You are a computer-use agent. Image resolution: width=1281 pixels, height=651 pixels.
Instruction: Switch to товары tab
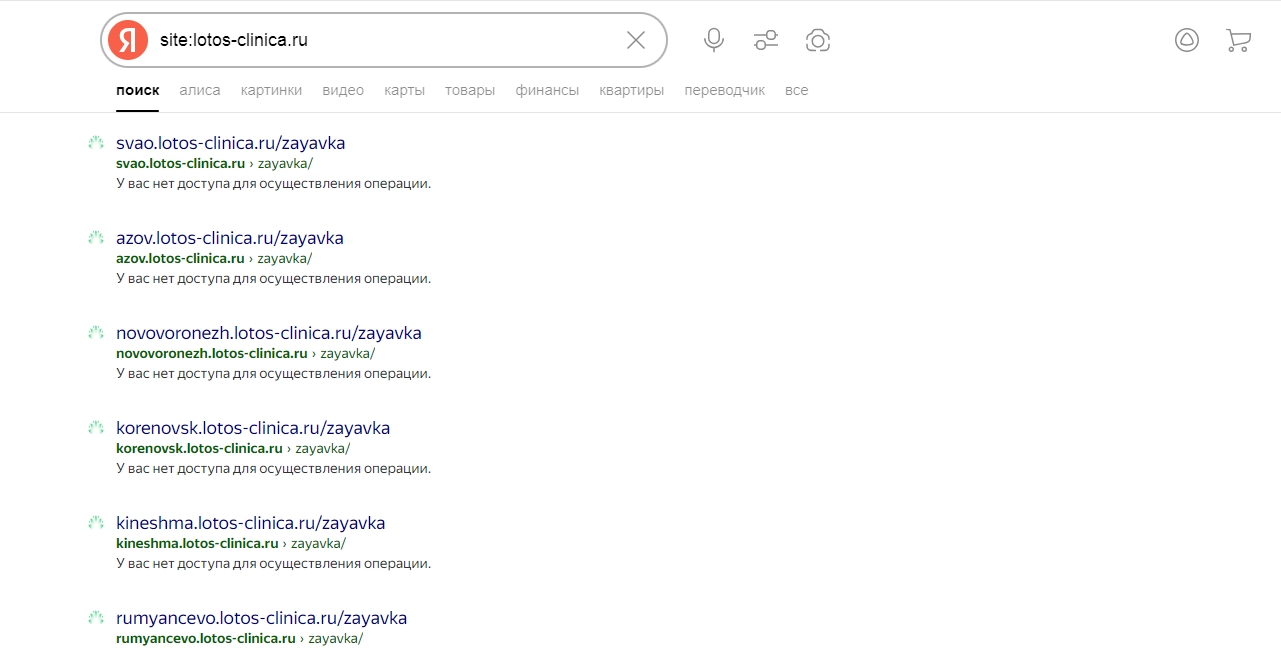point(470,90)
